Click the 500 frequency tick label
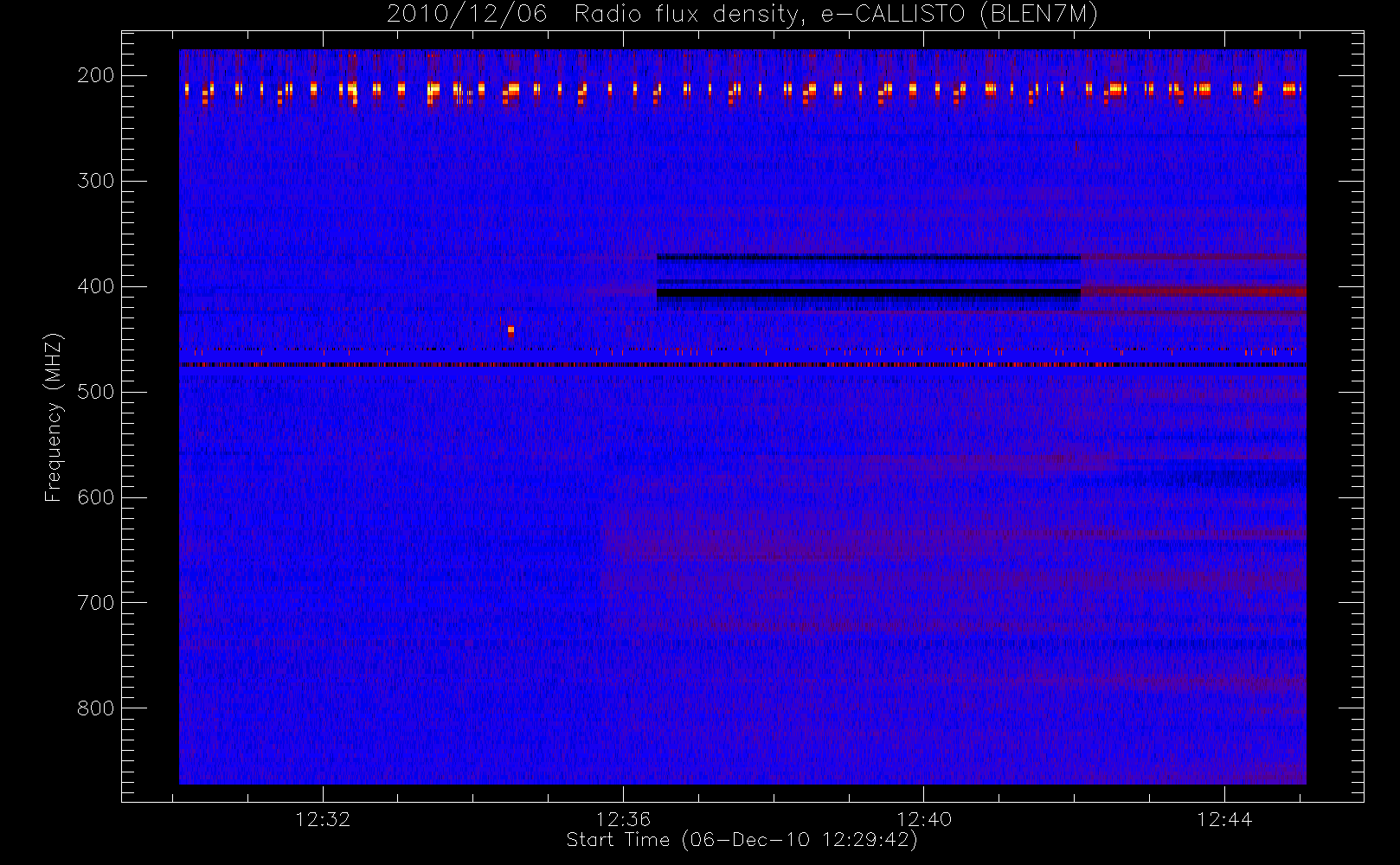This screenshot has width=1400, height=865. (96, 392)
